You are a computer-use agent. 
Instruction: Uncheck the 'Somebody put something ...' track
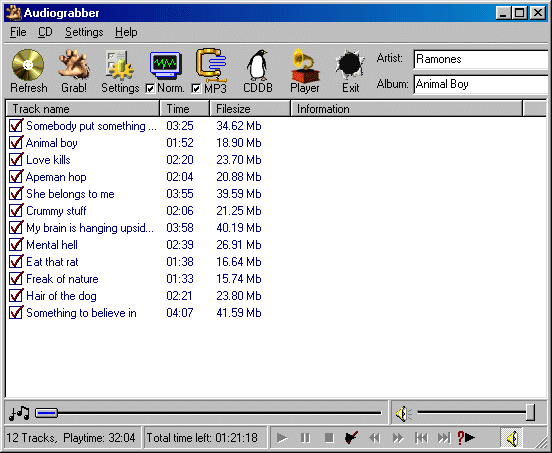pyautogui.click(x=16, y=126)
